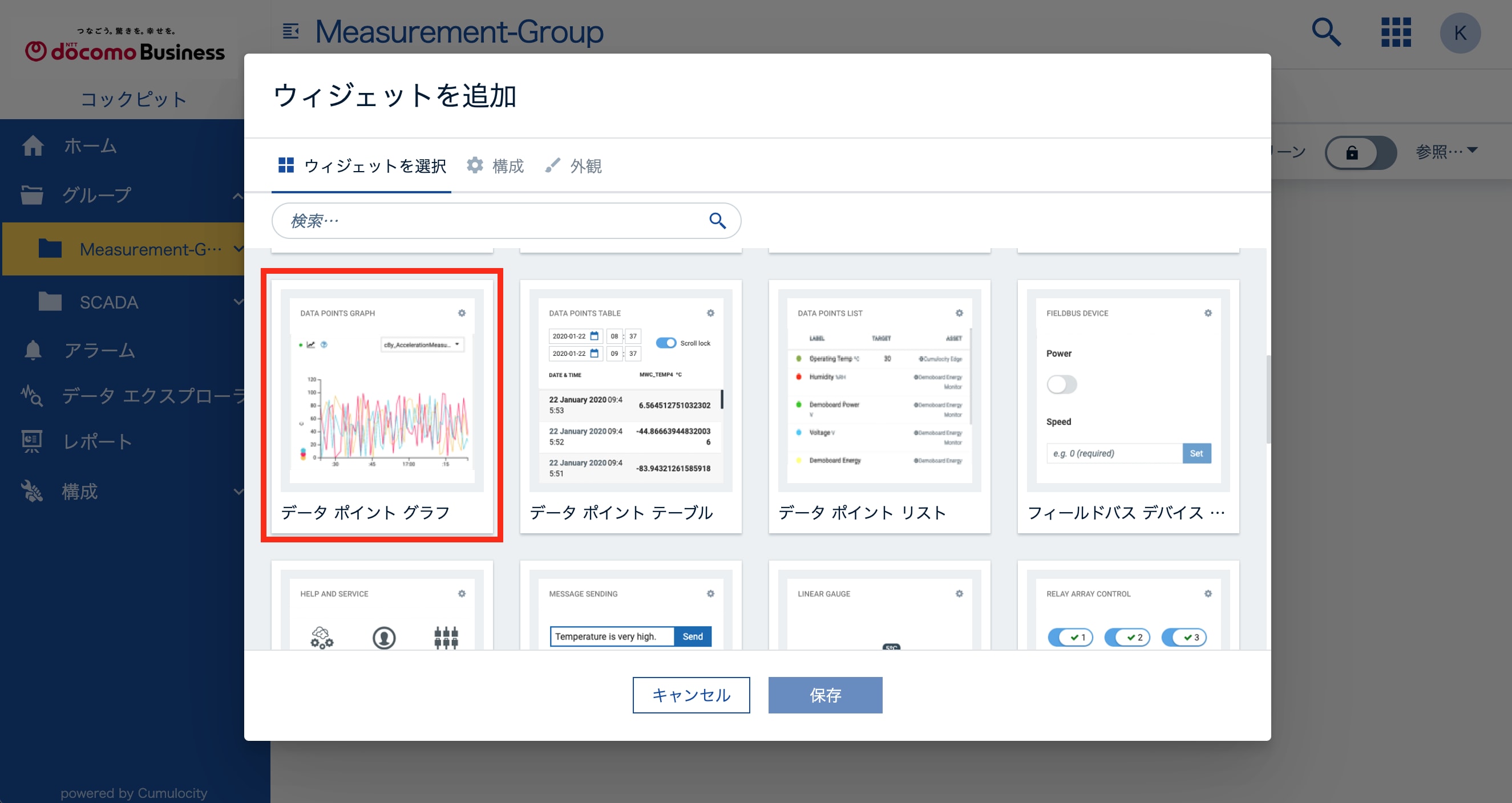This screenshot has height=803, width=1512.
Task: Click the brush icon on 外観 tab
Action: click(552, 165)
